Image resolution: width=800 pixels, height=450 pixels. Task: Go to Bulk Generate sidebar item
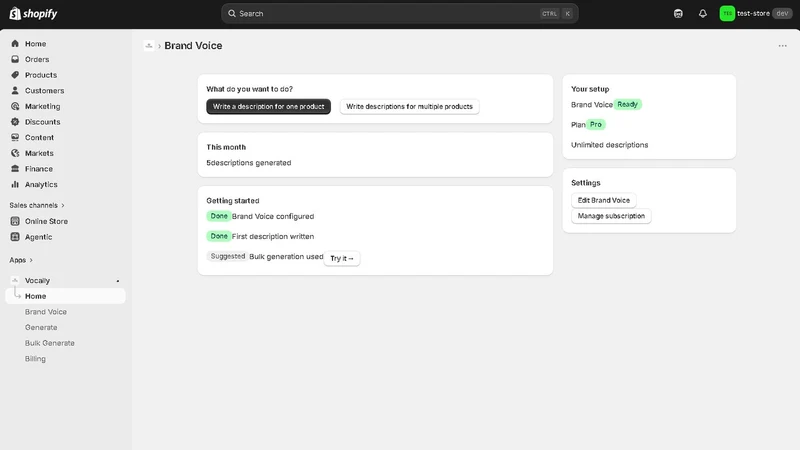click(x=49, y=343)
